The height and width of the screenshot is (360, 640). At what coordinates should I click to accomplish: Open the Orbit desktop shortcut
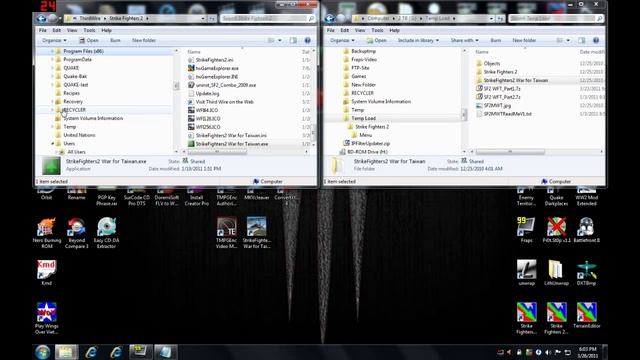click(x=47, y=194)
